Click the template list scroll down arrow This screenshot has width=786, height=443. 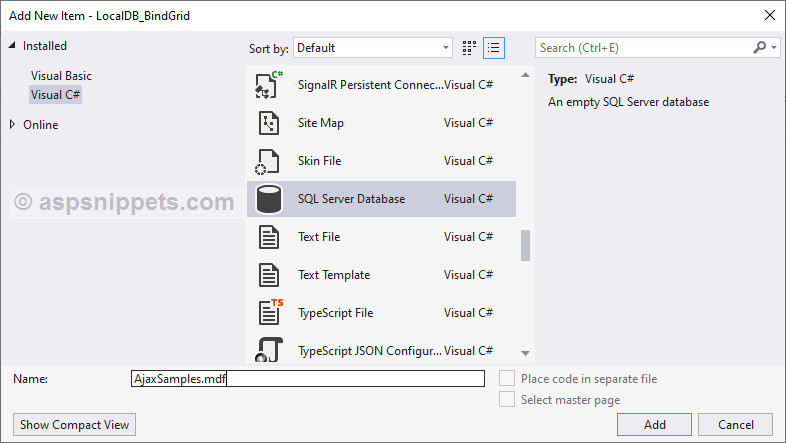(525, 353)
